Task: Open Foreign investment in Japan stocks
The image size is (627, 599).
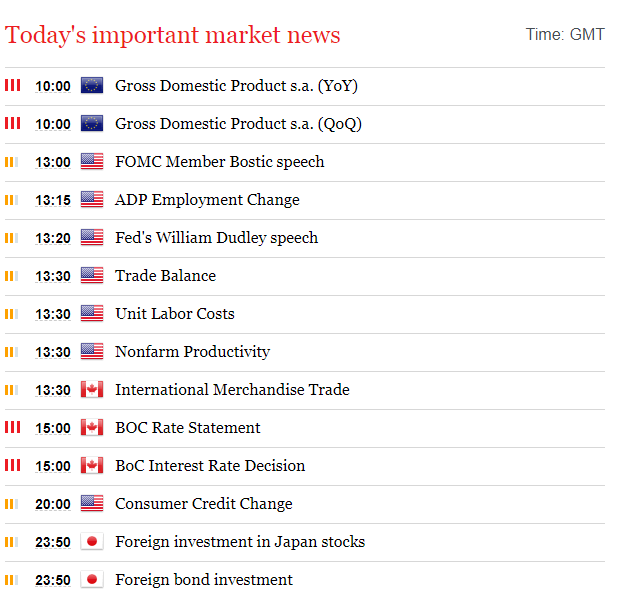Action: [x=239, y=542]
